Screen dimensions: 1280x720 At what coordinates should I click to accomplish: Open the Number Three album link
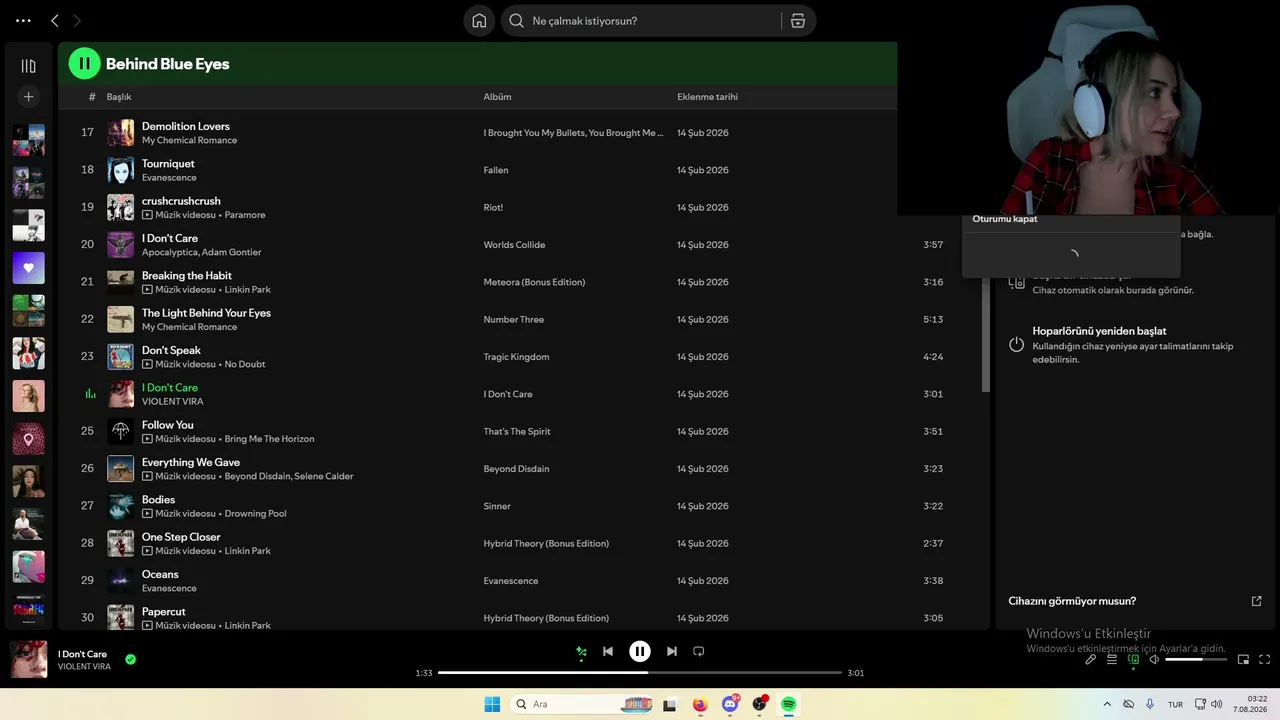click(x=514, y=319)
